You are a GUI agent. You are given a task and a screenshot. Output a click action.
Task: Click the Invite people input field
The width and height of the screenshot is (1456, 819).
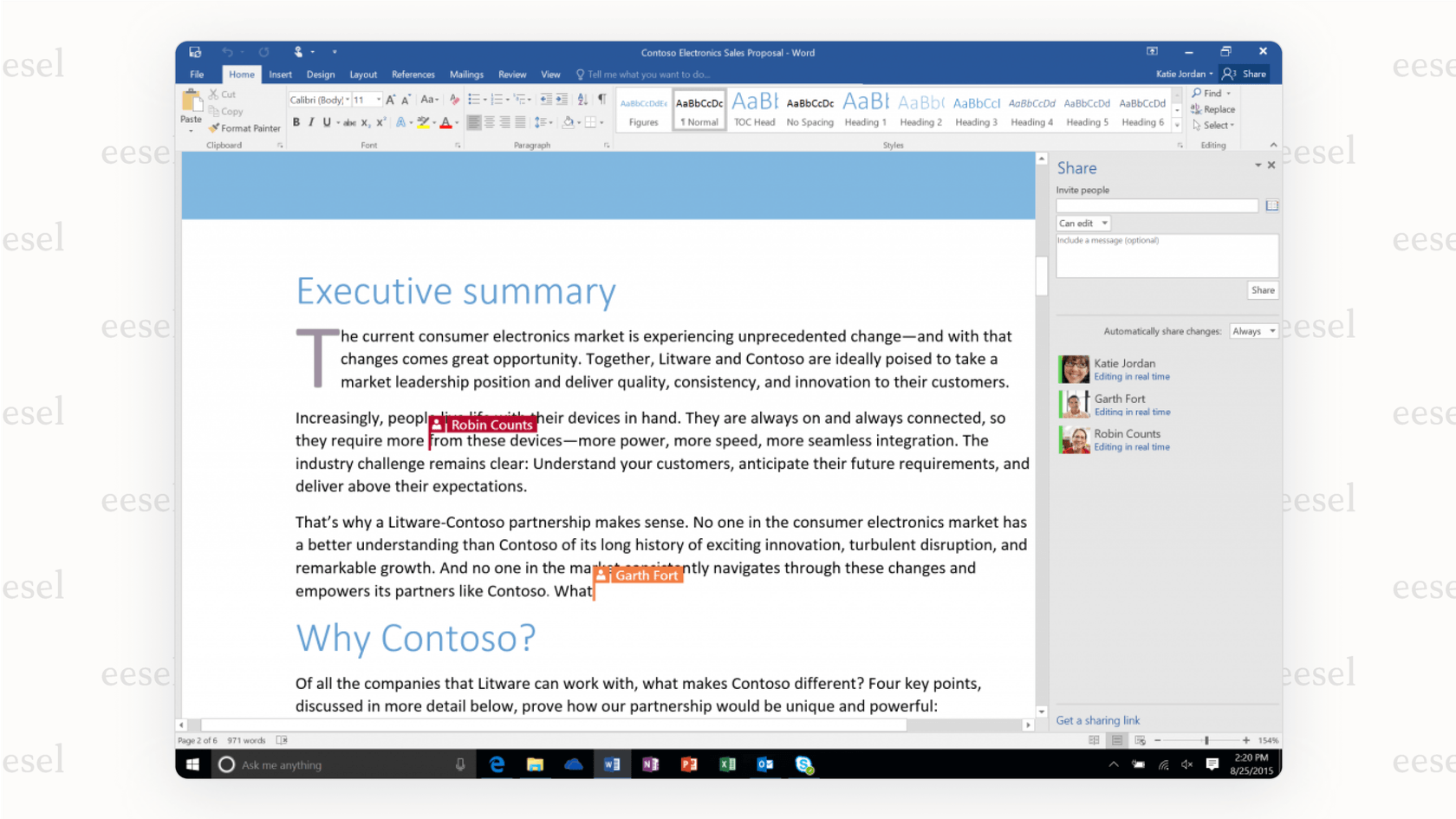point(1156,205)
